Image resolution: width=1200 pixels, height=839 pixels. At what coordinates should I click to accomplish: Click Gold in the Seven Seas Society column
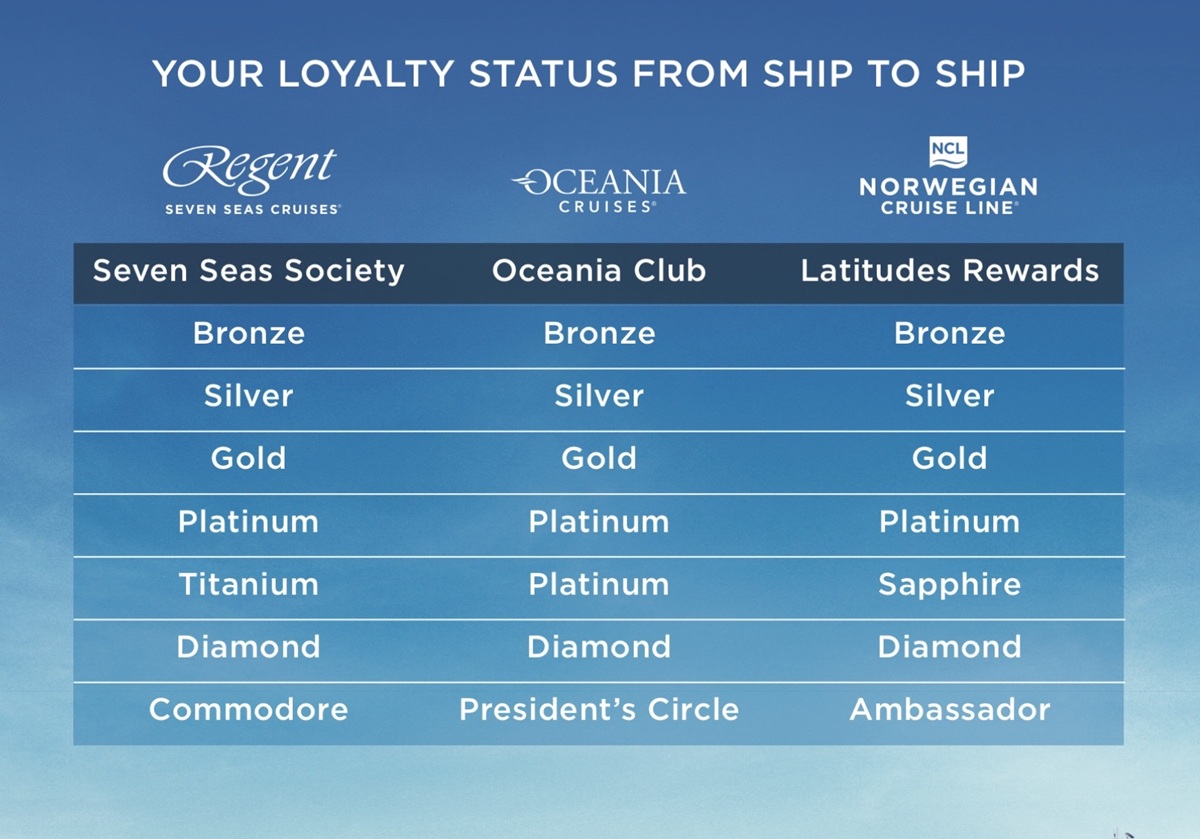click(x=249, y=459)
